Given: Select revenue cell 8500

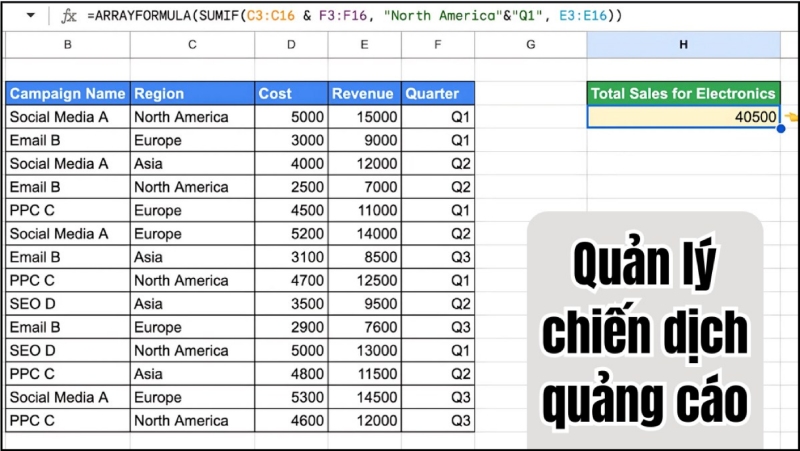Looking at the screenshot, I should click(x=364, y=257).
